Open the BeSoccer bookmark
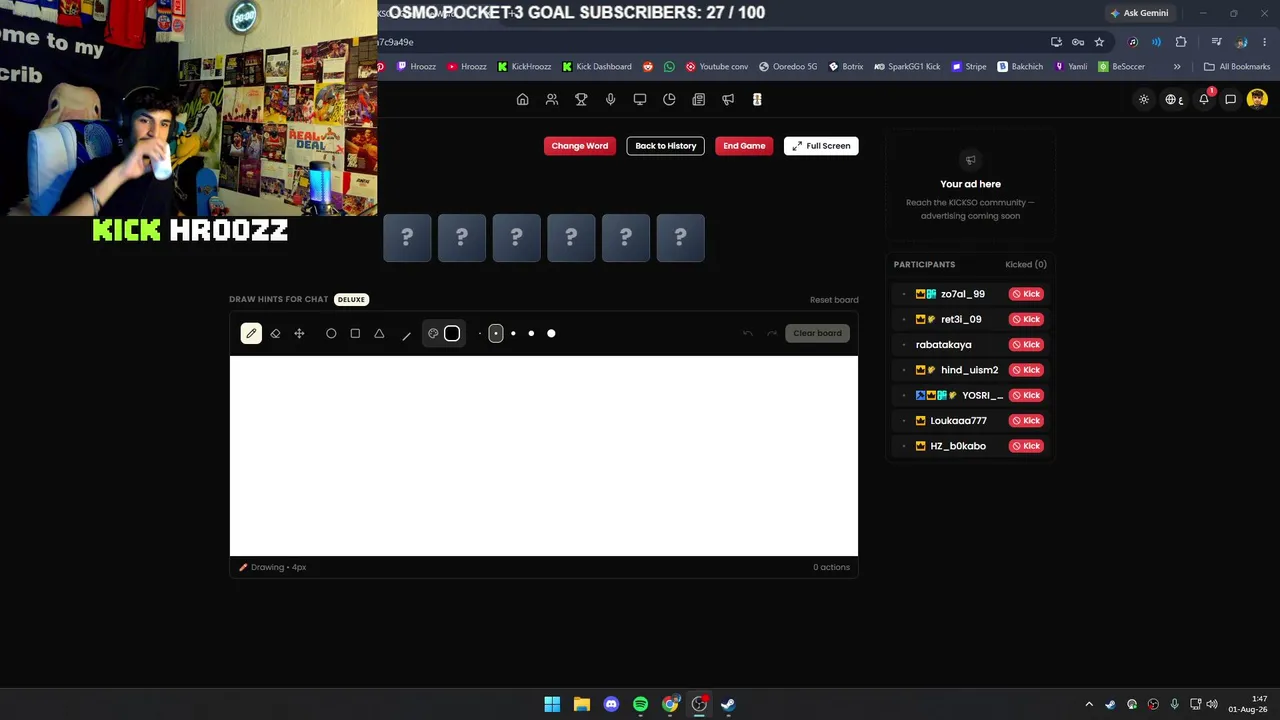Screen dimensions: 1280x720 coord(1121,67)
